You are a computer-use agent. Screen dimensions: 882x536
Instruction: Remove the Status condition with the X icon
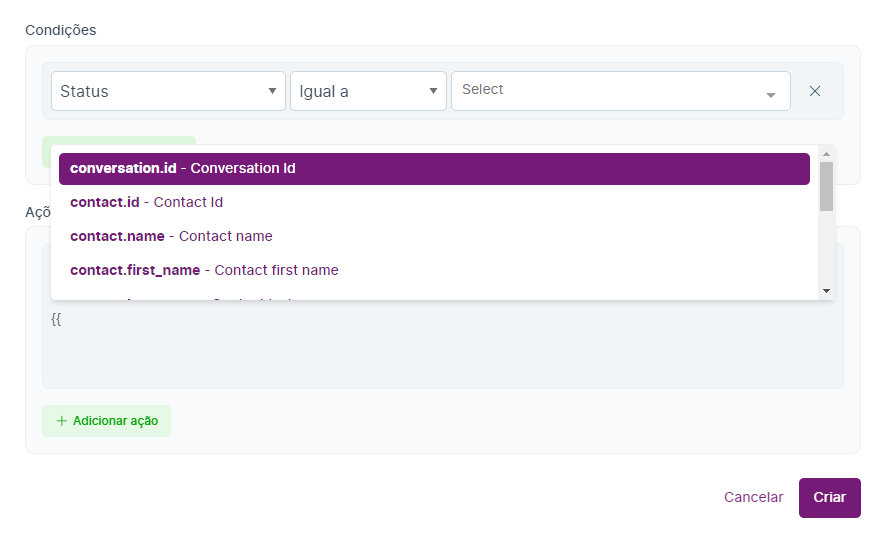click(x=815, y=91)
